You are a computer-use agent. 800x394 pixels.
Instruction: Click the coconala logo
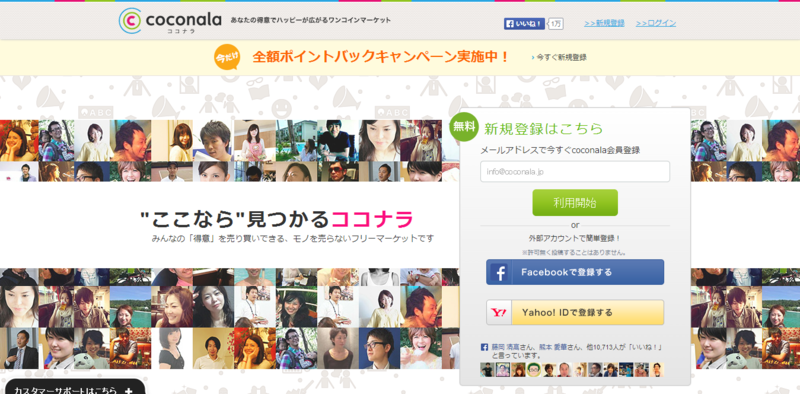click(x=170, y=21)
